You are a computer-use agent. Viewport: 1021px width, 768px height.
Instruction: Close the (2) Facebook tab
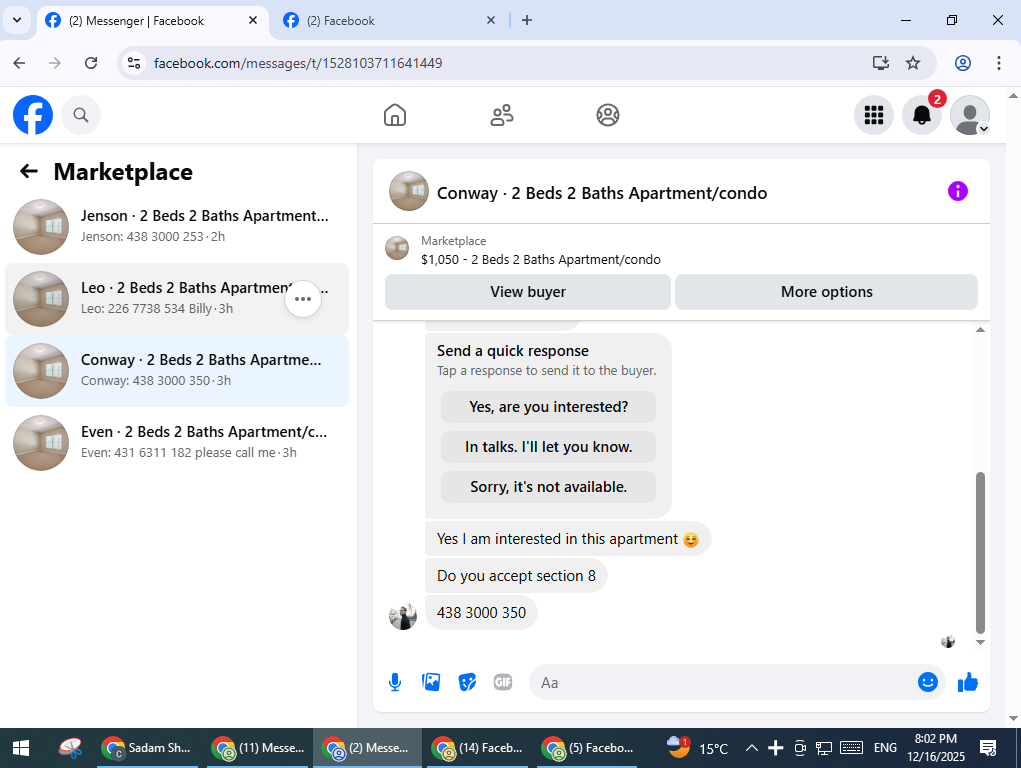[x=491, y=21]
